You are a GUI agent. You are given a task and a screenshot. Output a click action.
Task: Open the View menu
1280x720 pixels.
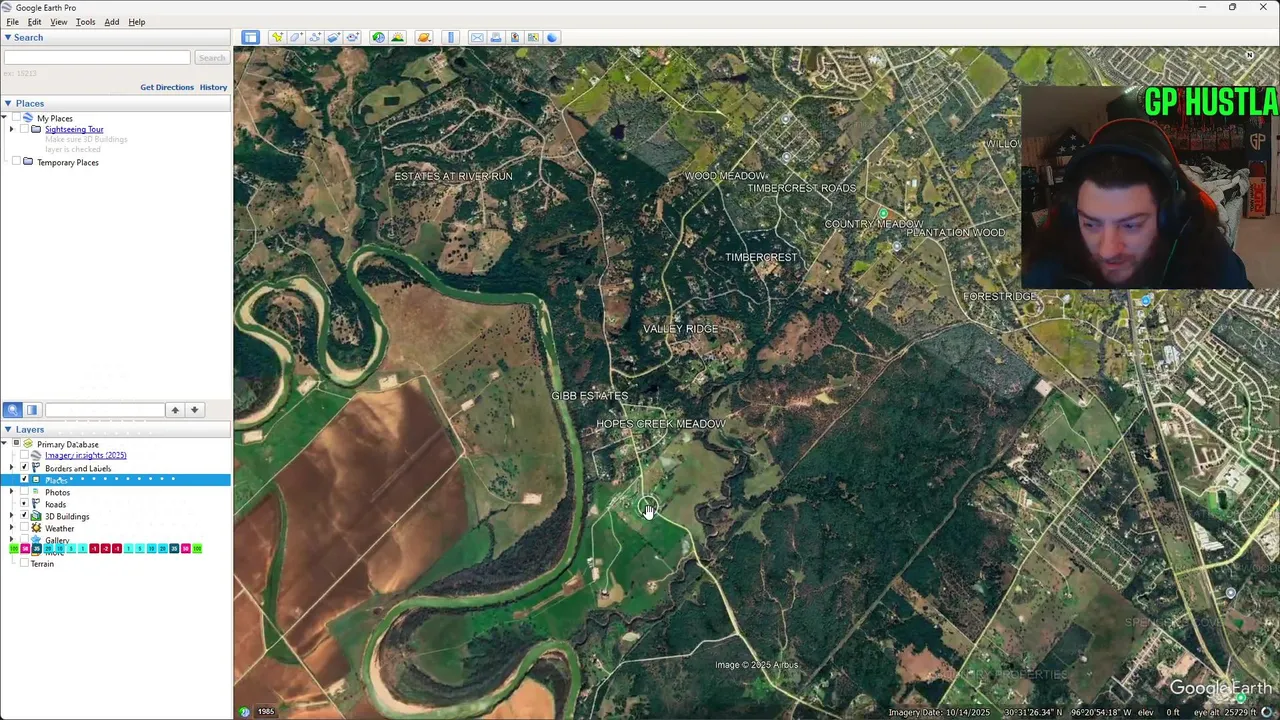point(59,22)
